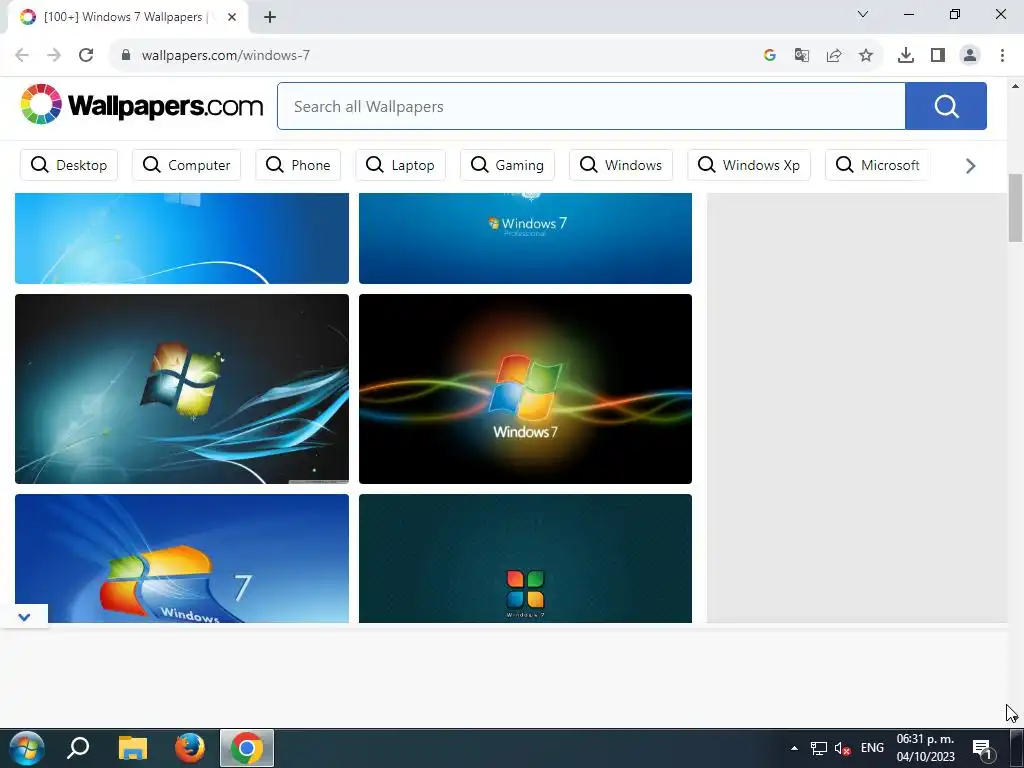Focus the Search all Wallpapers field

point(591,106)
